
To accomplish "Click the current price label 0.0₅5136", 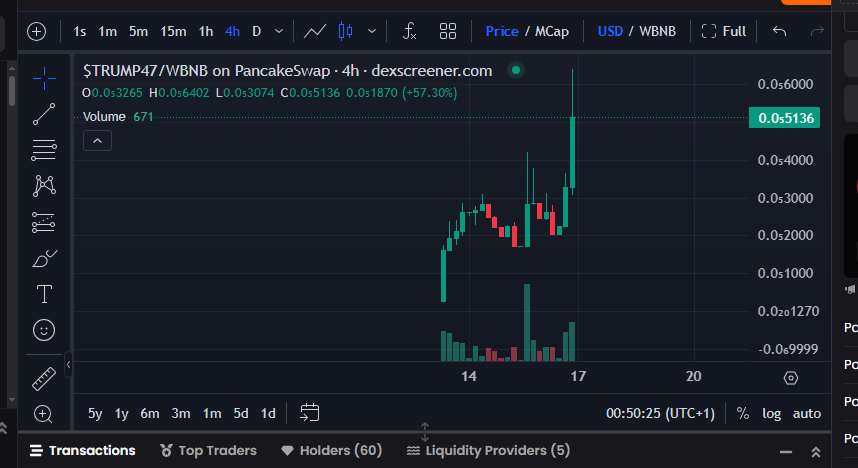I will point(784,118).
